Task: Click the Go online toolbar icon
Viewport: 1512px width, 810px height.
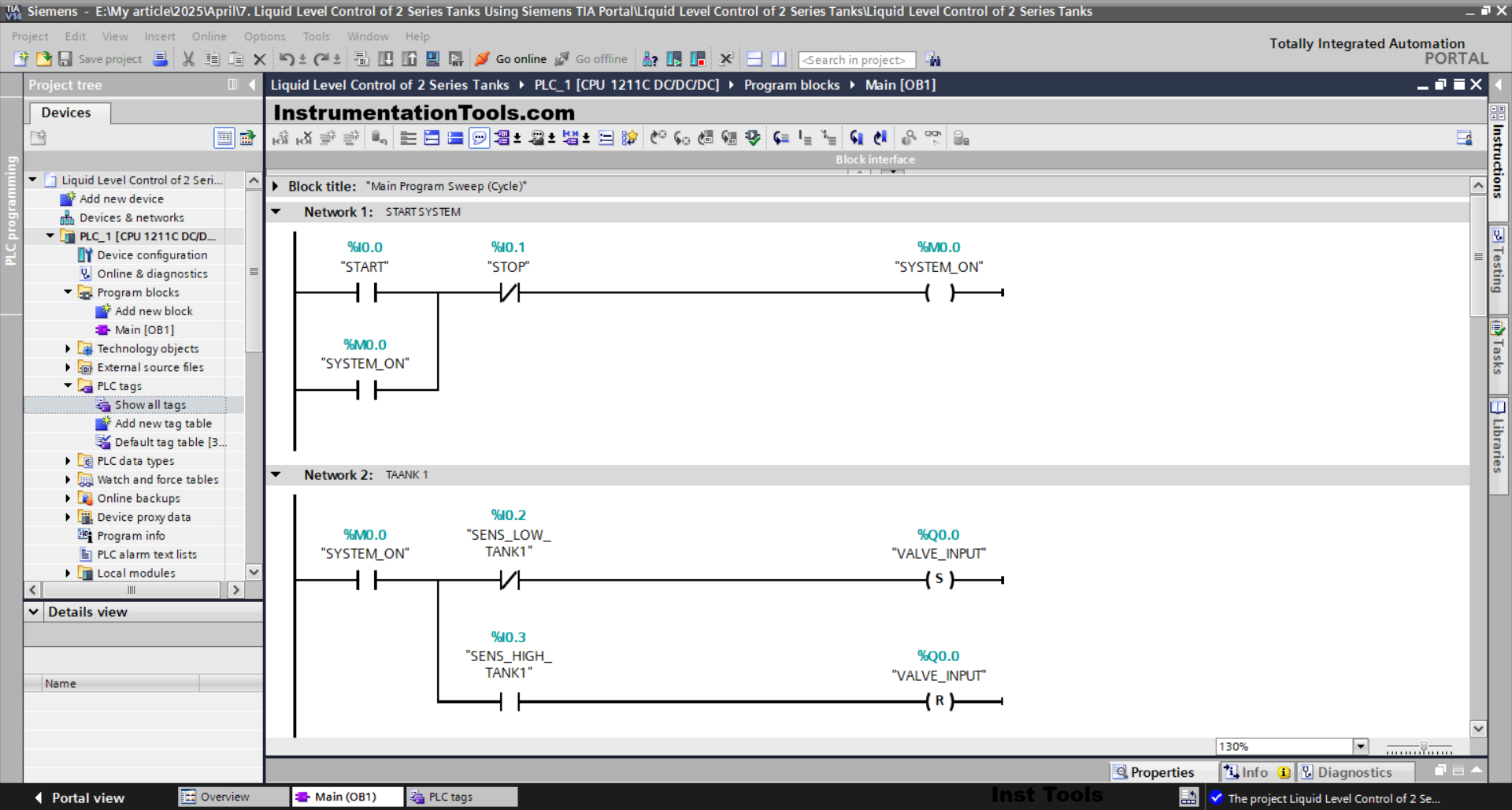Action: point(510,59)
